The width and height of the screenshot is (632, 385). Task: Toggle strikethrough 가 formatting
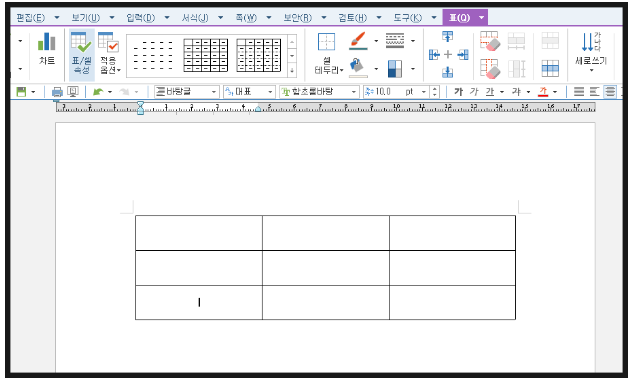pyautogui.click(x=516, y=92)
